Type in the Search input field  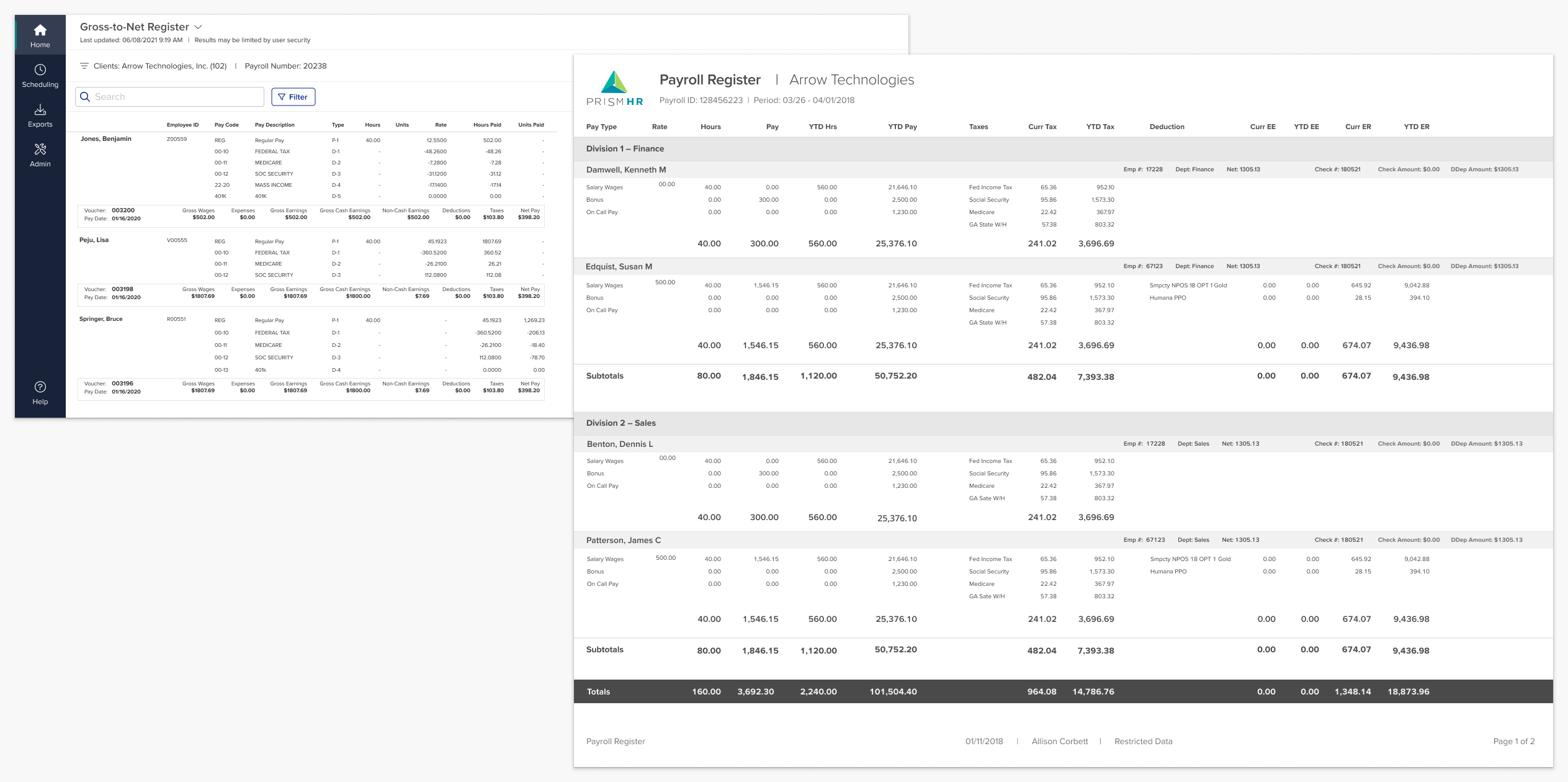[177, 97]
